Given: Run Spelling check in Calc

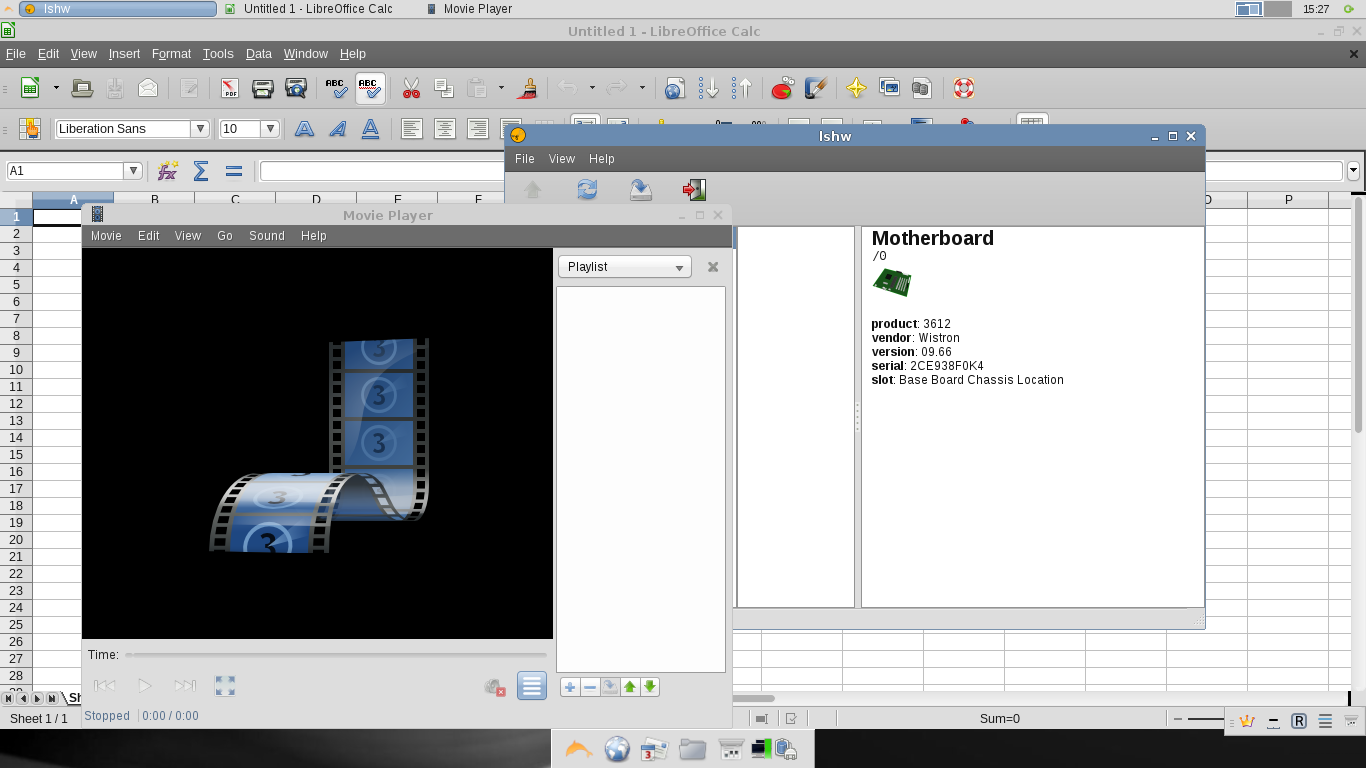Looking at the screenshot, I should coord(336,88).
